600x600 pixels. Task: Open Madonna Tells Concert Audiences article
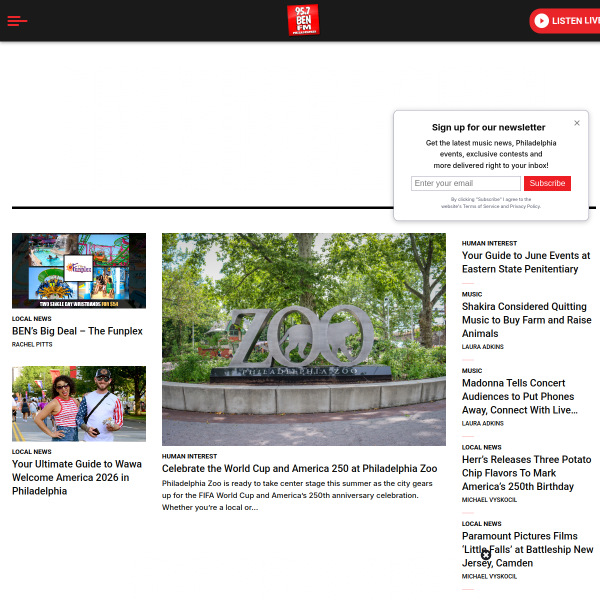(x=520, y=396)
